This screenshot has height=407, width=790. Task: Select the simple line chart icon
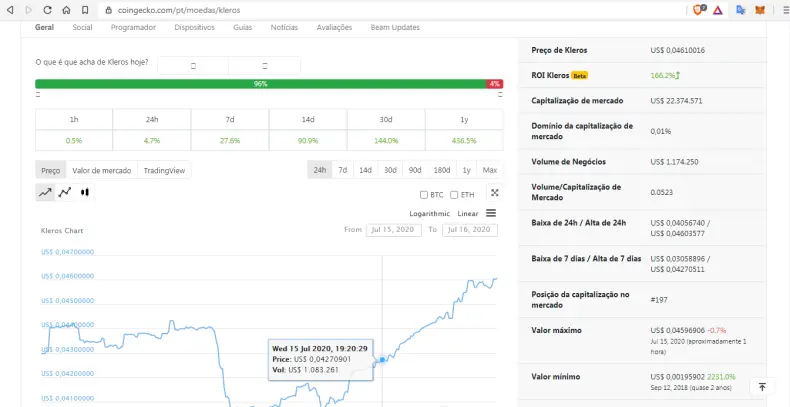point(45,192)
